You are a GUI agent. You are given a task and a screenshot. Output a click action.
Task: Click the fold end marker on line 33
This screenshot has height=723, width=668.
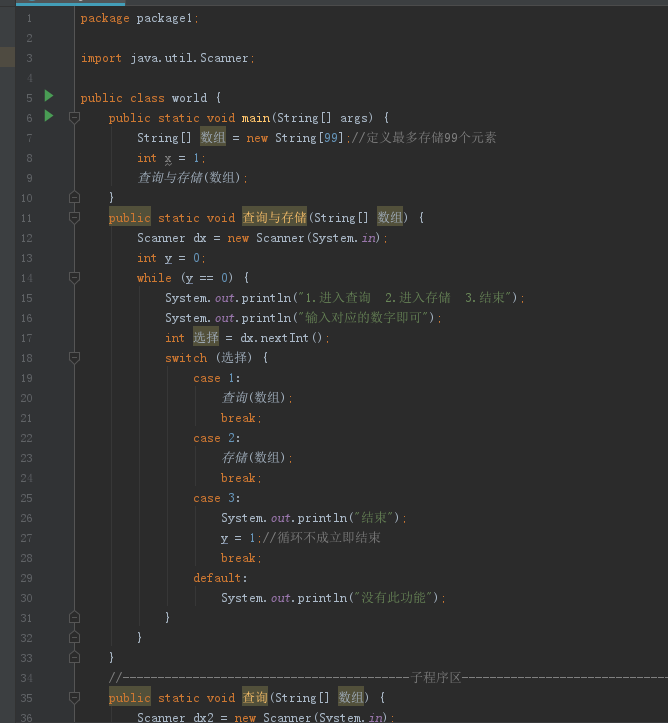coord(74,658)
